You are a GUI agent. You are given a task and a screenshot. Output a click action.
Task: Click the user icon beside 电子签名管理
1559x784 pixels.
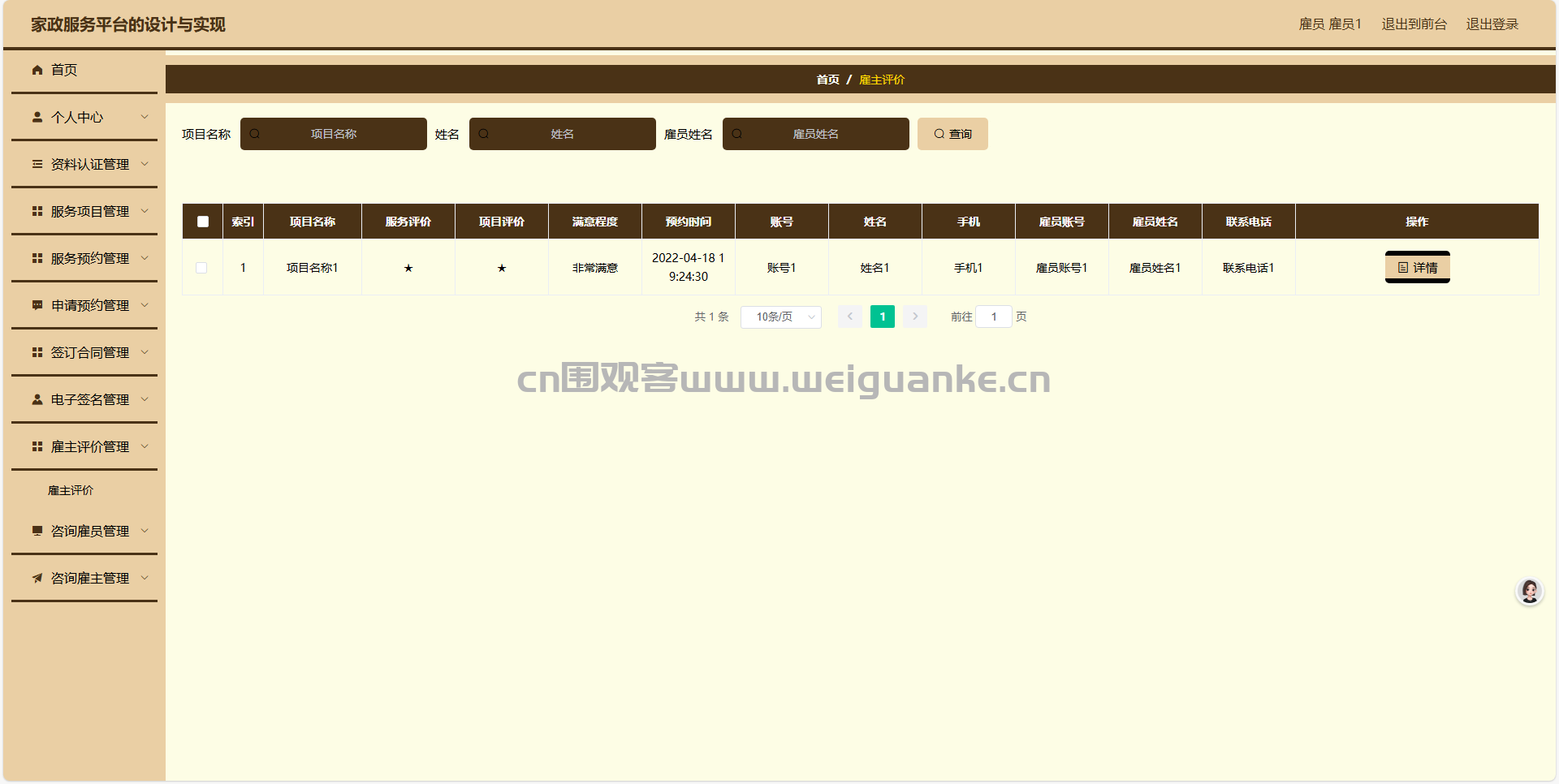[37, 399]
